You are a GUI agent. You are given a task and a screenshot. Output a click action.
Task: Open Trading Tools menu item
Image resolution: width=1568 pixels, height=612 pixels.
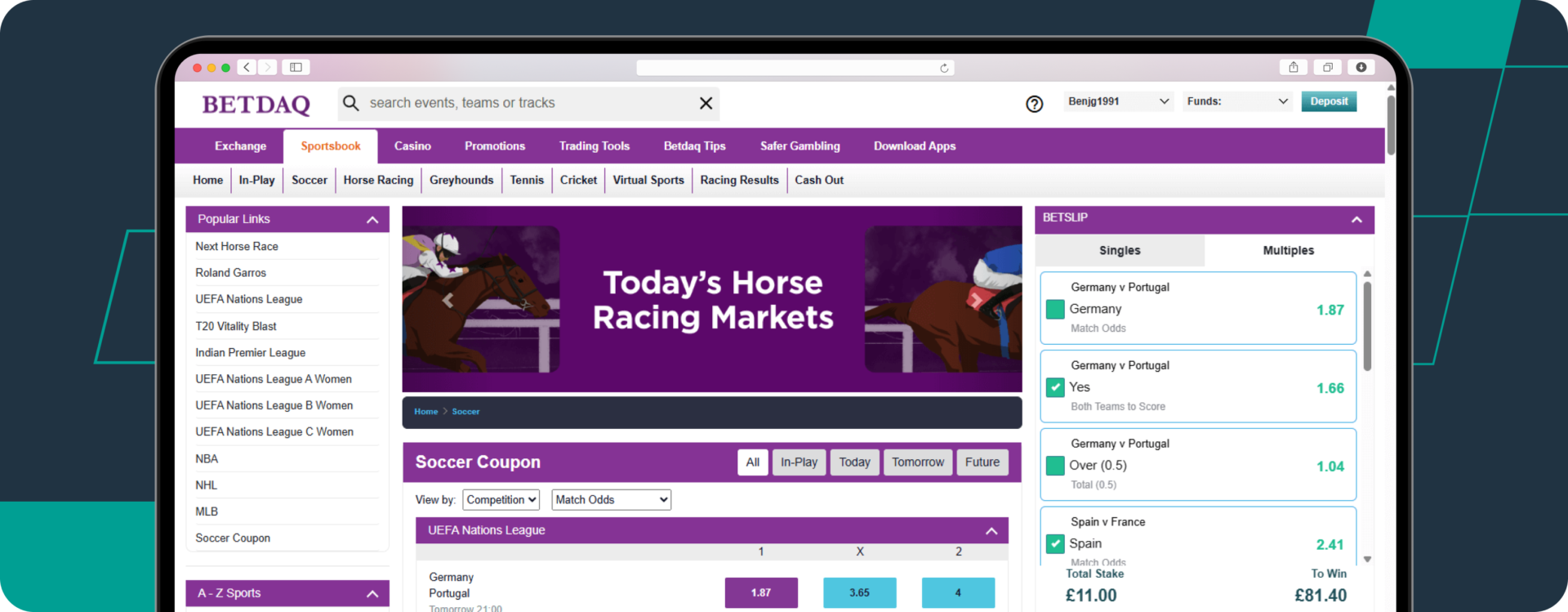(x=595, y=146)
